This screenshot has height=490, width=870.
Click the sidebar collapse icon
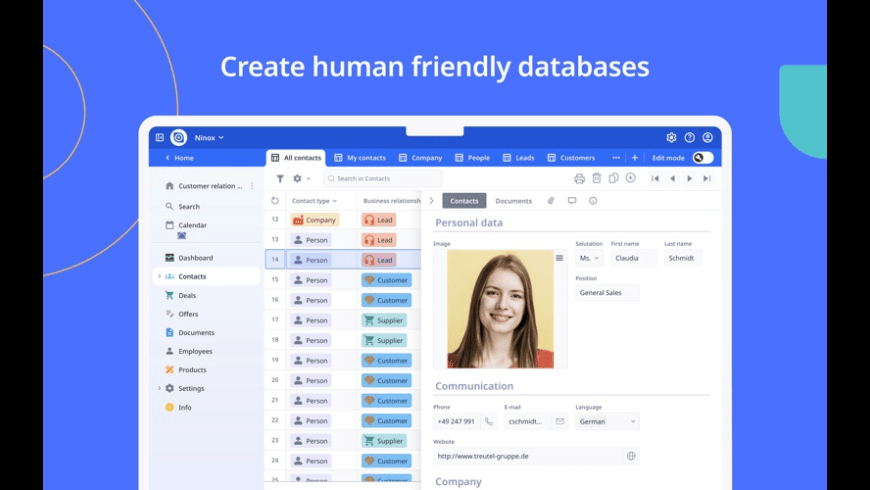160,138
